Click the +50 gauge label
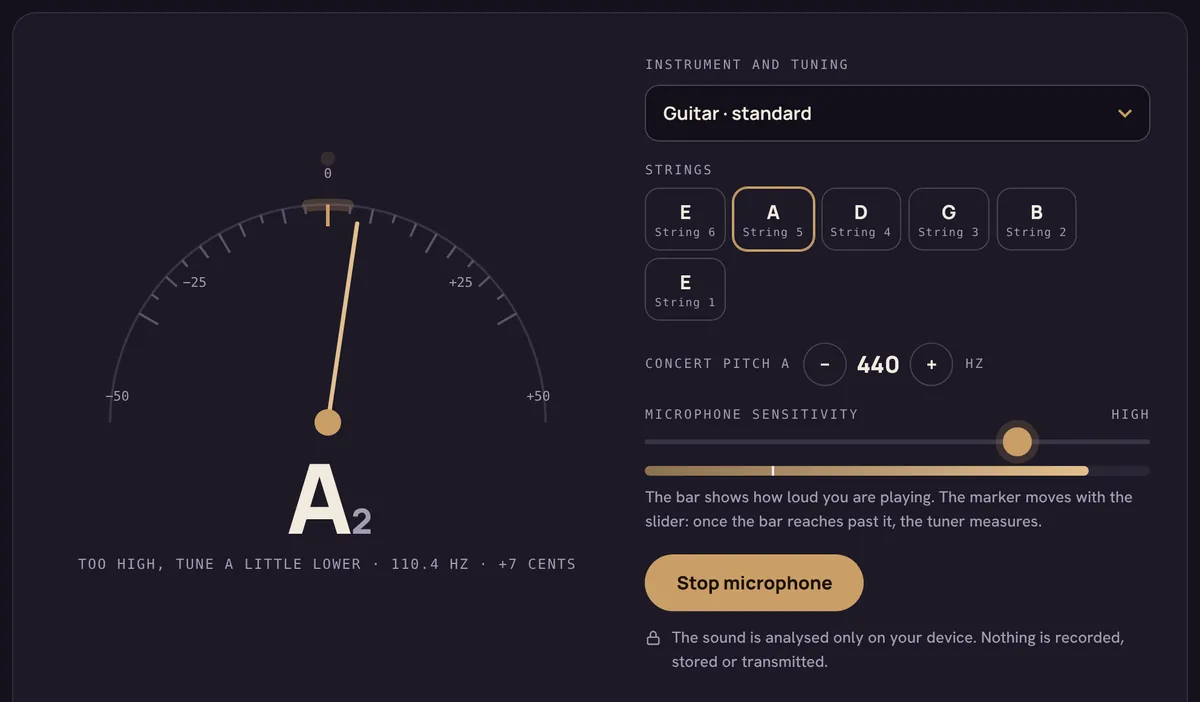 pyautogui.click(x=538, y=396)
